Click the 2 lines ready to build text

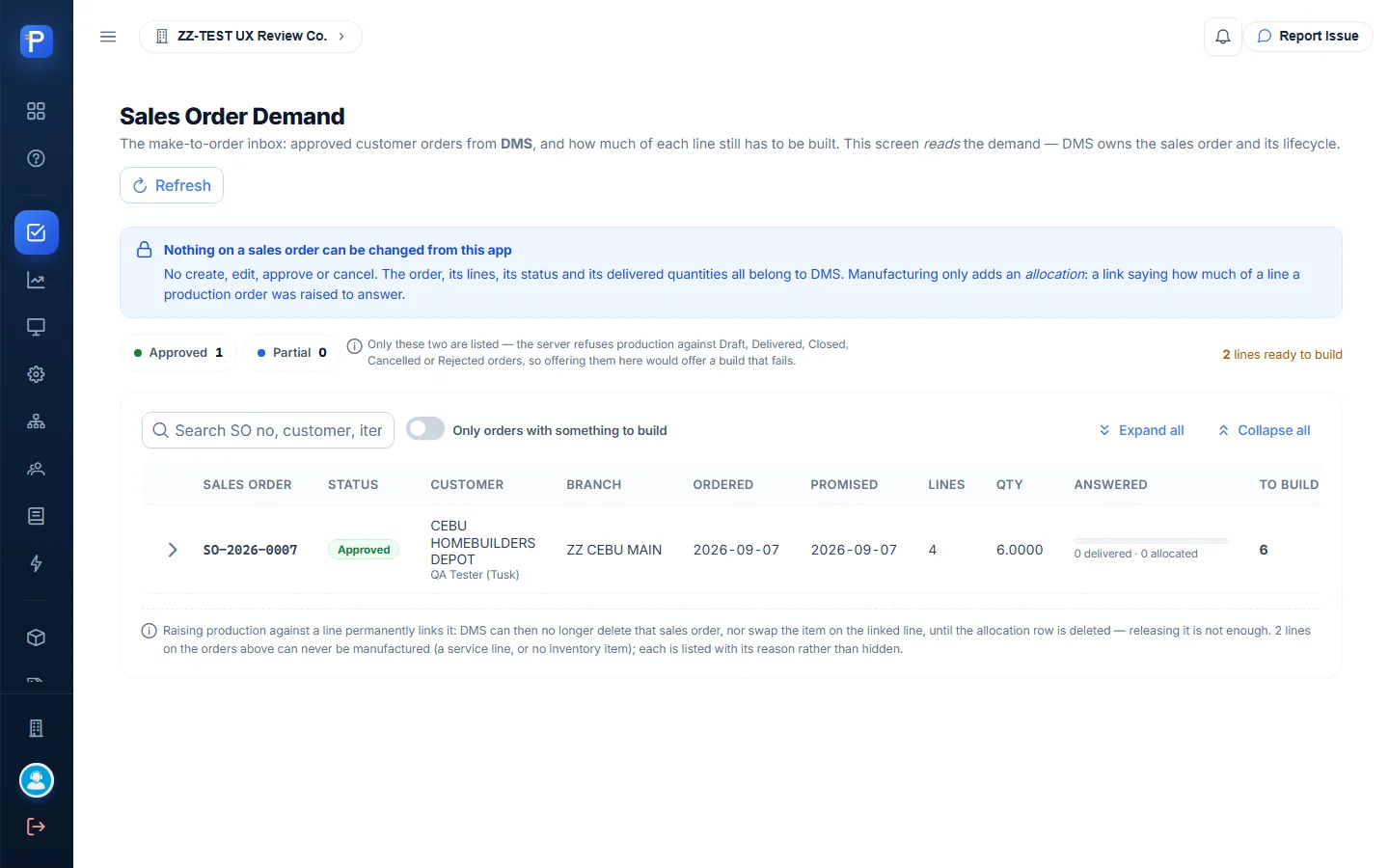(x=1282, y=354)
